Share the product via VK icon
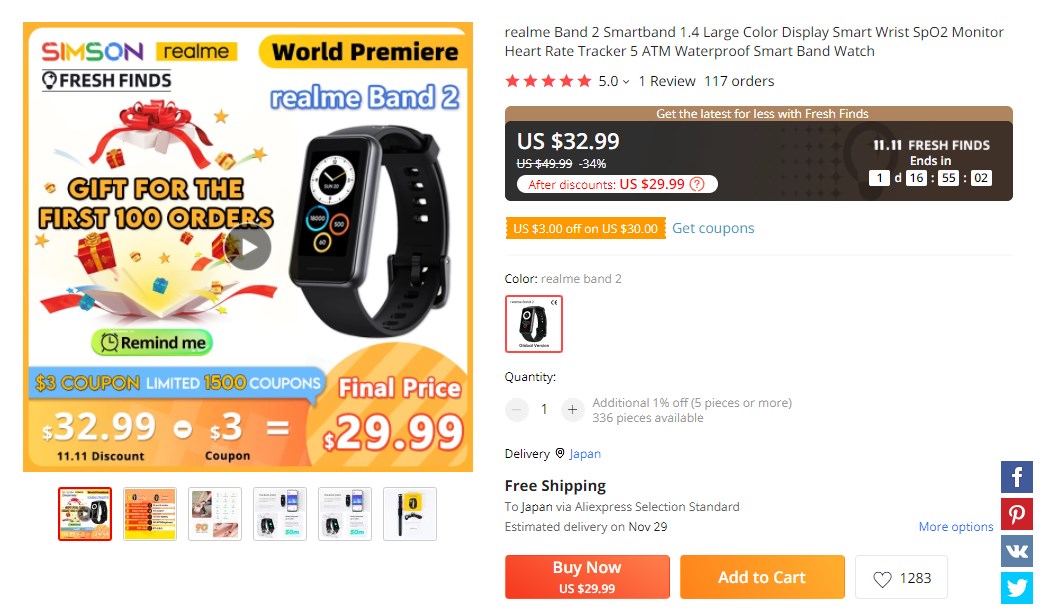Viewport: 1049px width, 609px height. (x=1016, y=551)
